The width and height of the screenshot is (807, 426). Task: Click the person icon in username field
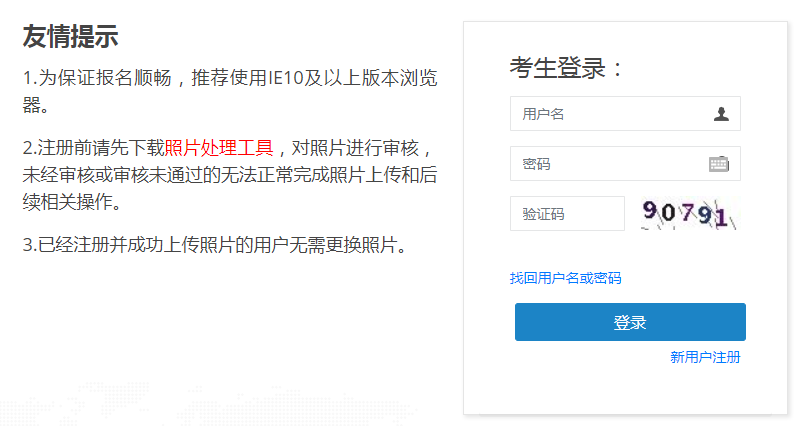[x=721, y=114]
